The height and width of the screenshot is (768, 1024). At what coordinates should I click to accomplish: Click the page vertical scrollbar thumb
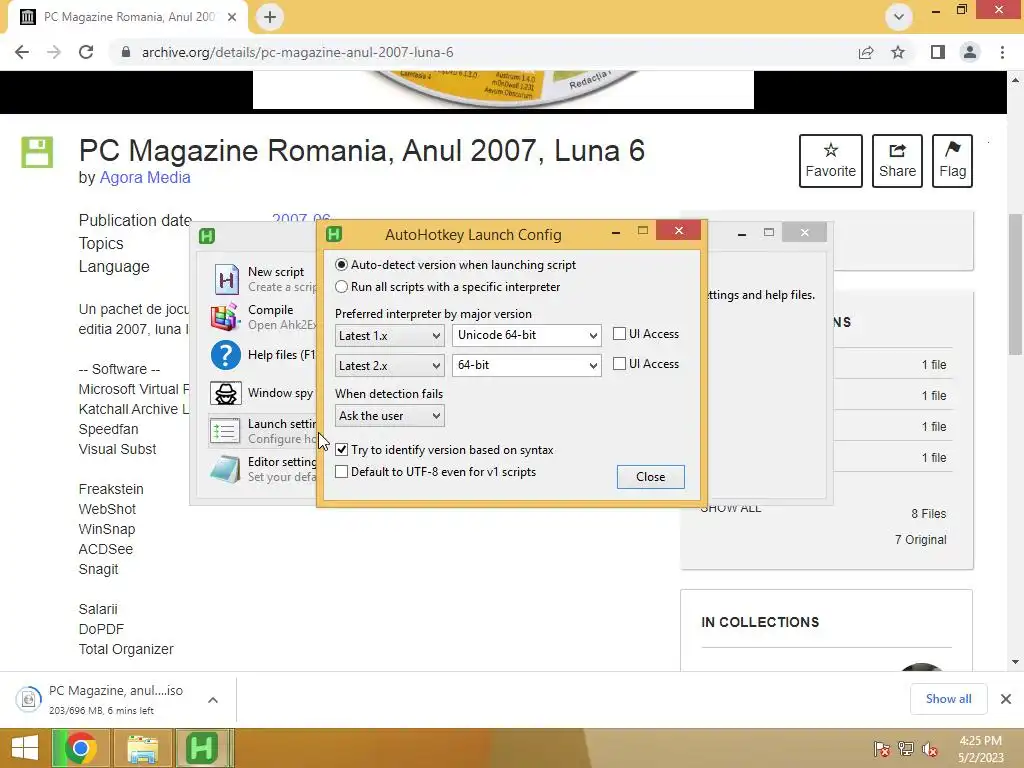[1015, 284]
